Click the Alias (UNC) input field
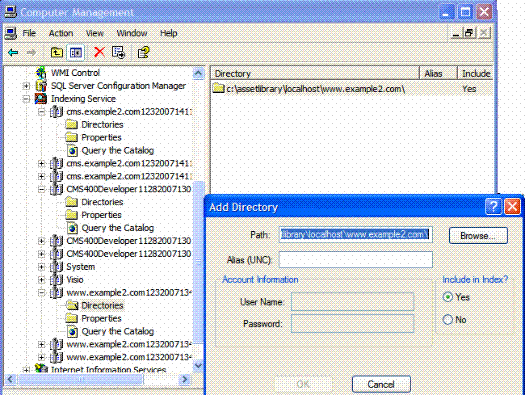The height and width of the screenshot is (395, 525). point(356,259)
